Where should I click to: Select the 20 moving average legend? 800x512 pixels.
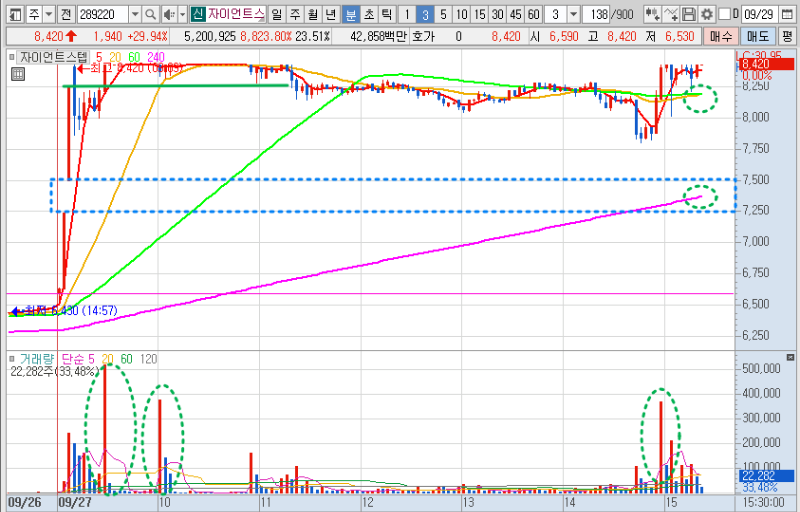116,57
